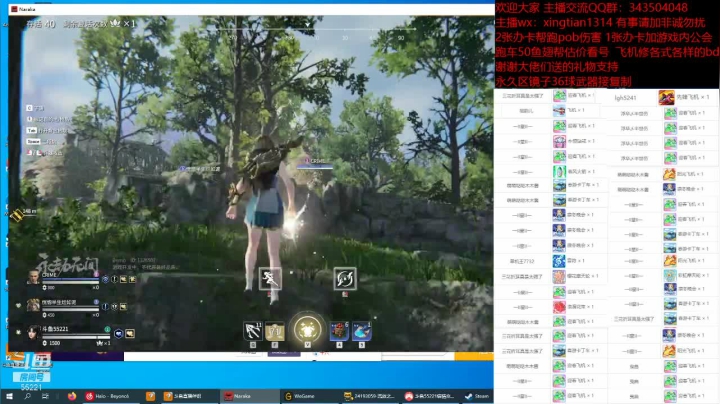Click the 永劫无间 game logo watermark
Image resolution: width=720 pixels, height=404 pixels.
pos(68,263)
